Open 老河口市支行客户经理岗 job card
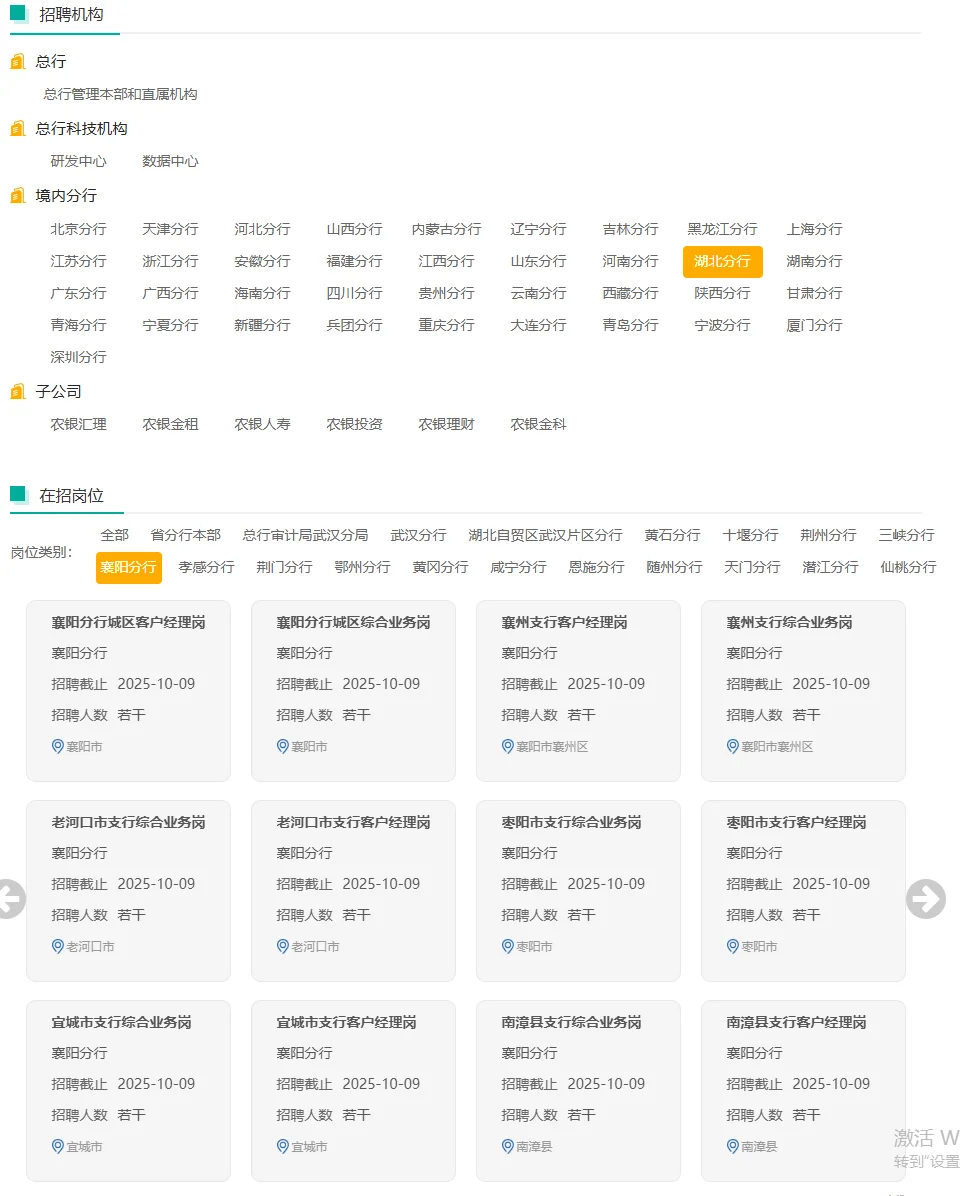This screenshot has width=960, height=1196. tap(353, 891)
